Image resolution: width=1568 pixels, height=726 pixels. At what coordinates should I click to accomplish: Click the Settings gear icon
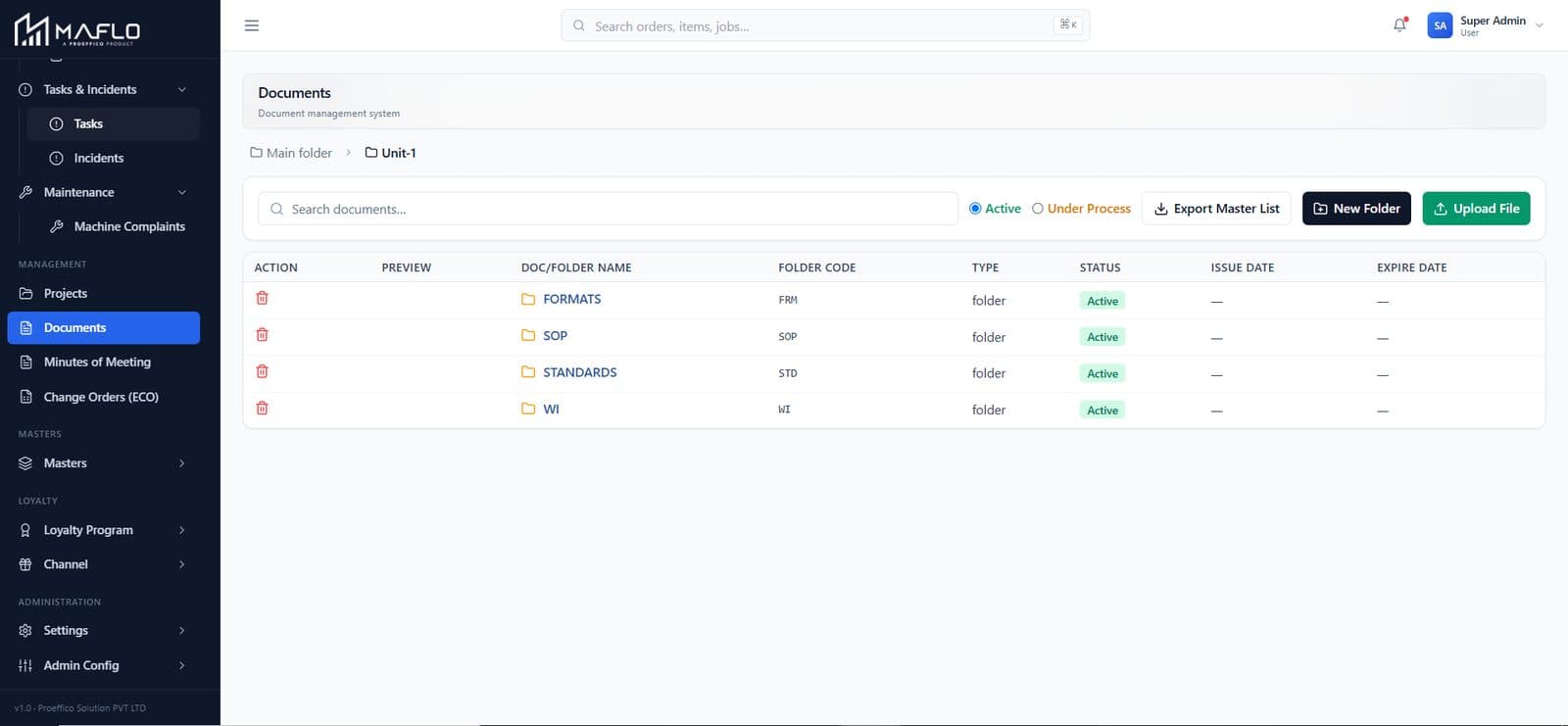[25, 631]
